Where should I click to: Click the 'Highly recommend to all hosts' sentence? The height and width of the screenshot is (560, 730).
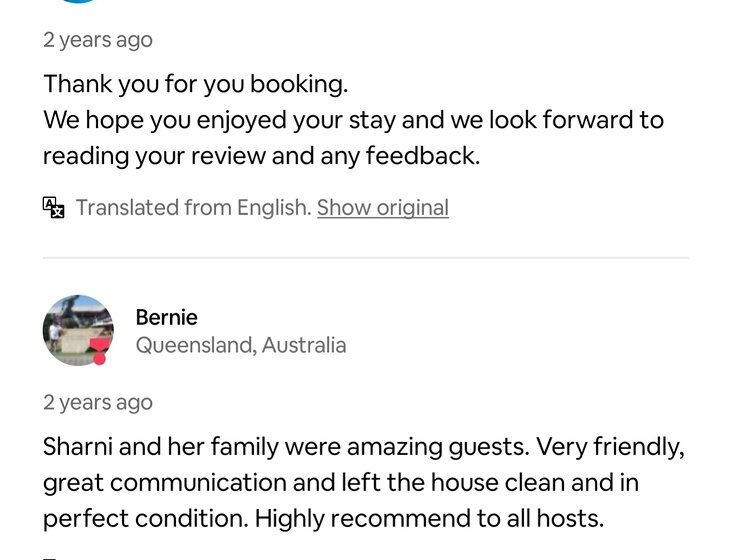[x=429, y=520]
